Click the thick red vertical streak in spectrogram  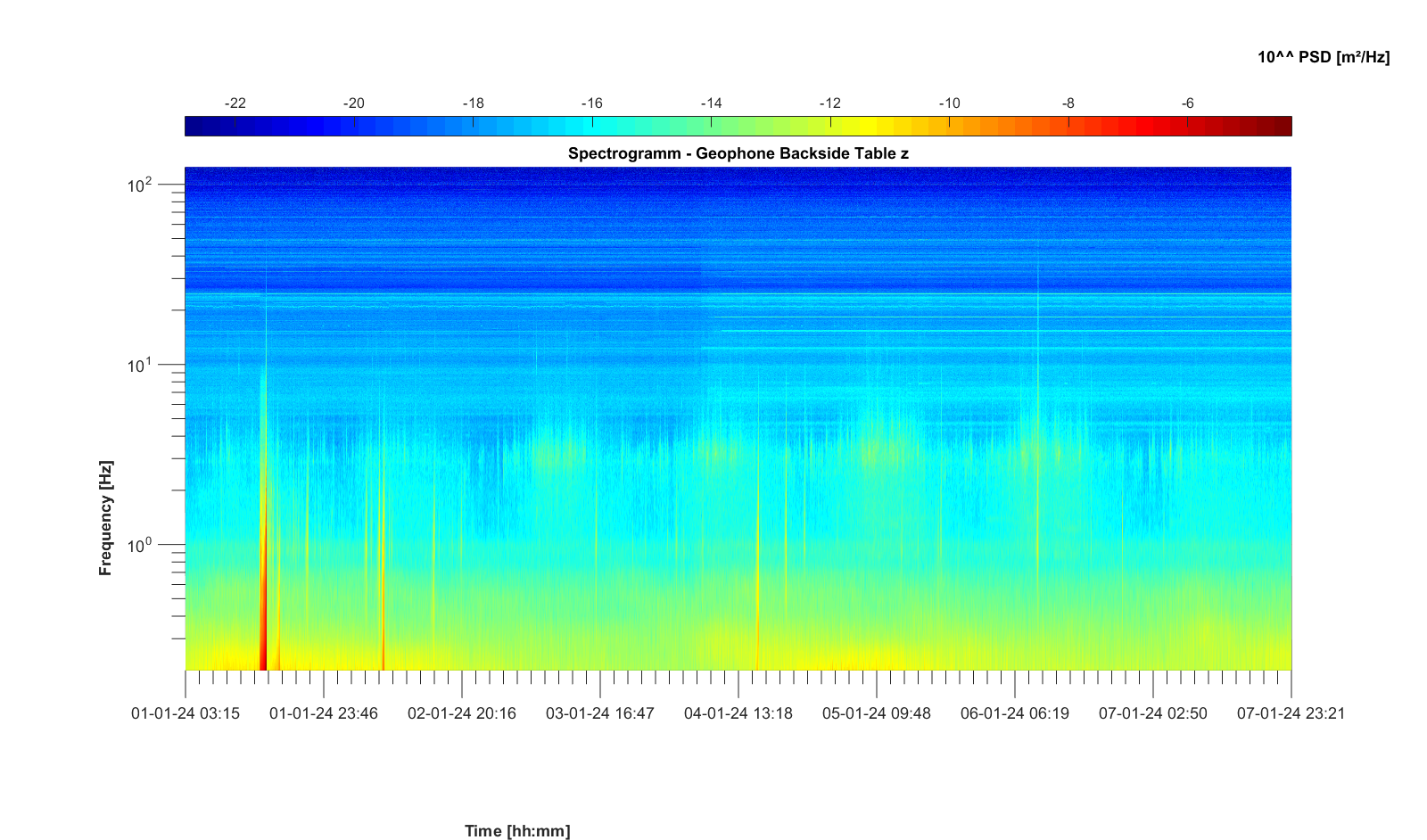point(263,606)
